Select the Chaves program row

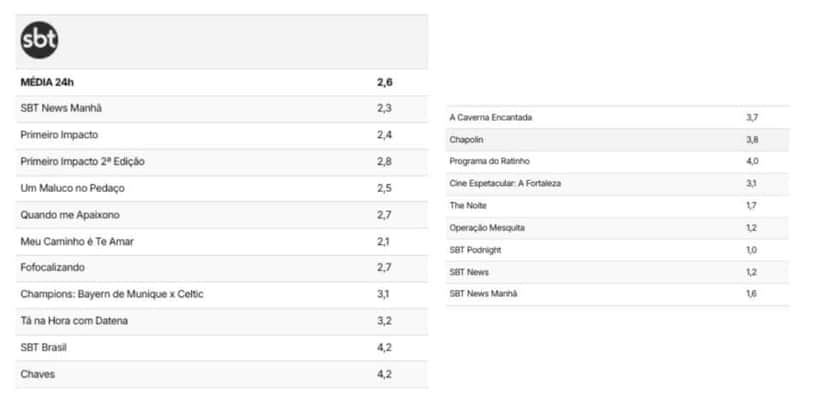click(x=222, y=374)
